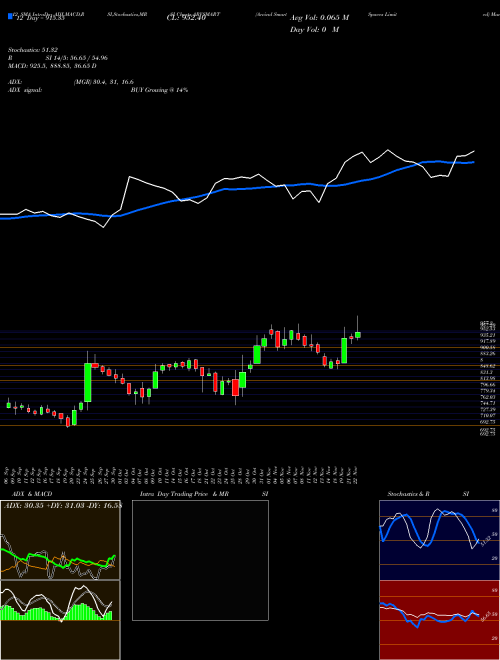Click the 762.03 price axis label
The height and width of the screenshot is (660, 500).
[x=487, y=397]
